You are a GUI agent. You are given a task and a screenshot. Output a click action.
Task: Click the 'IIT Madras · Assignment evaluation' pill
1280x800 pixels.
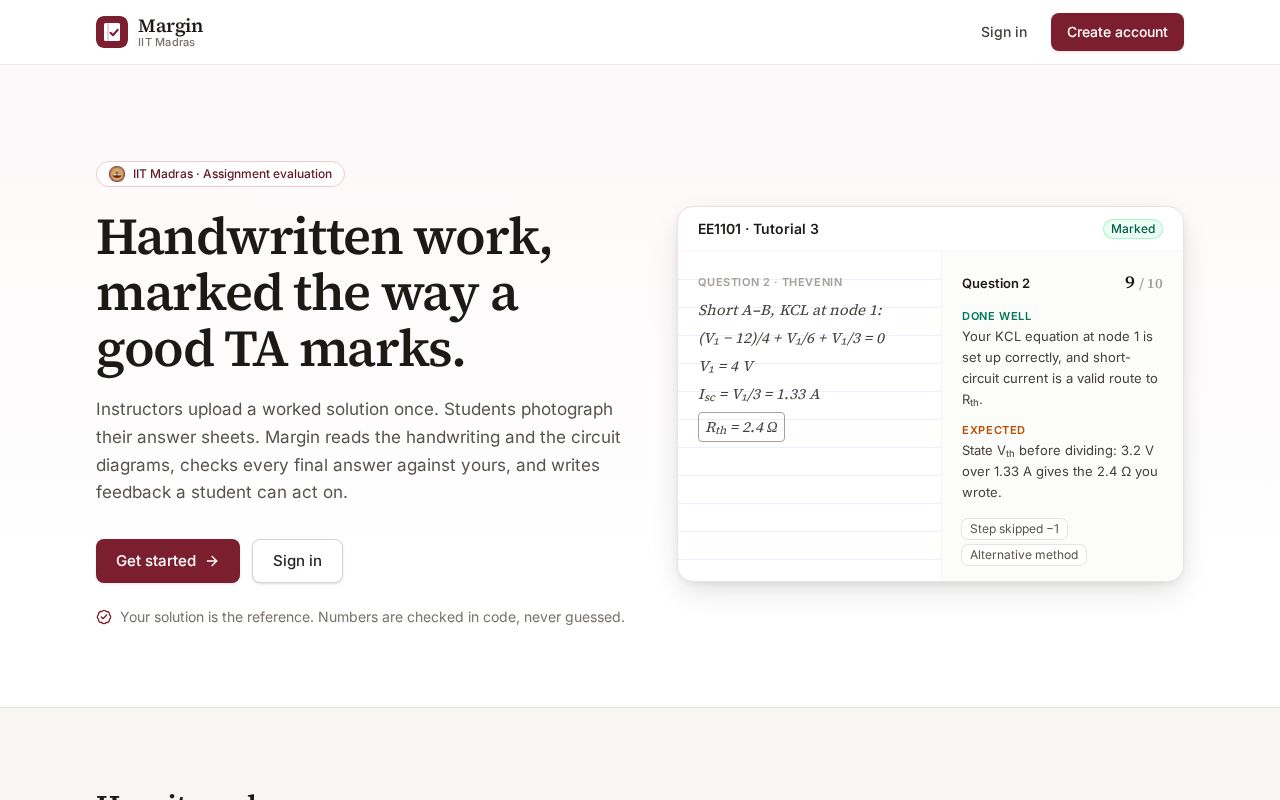click(220, 174)
